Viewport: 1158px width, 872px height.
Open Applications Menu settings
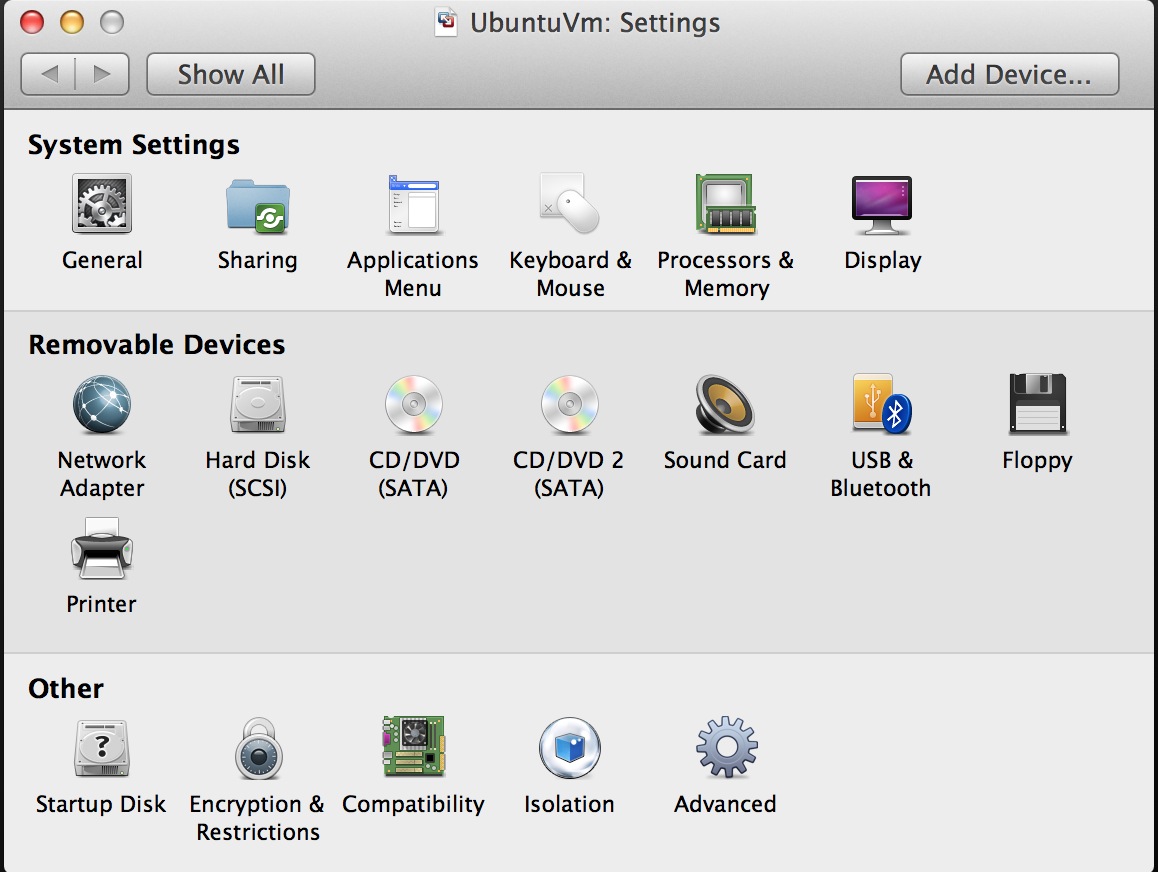(x=413, y=205)
